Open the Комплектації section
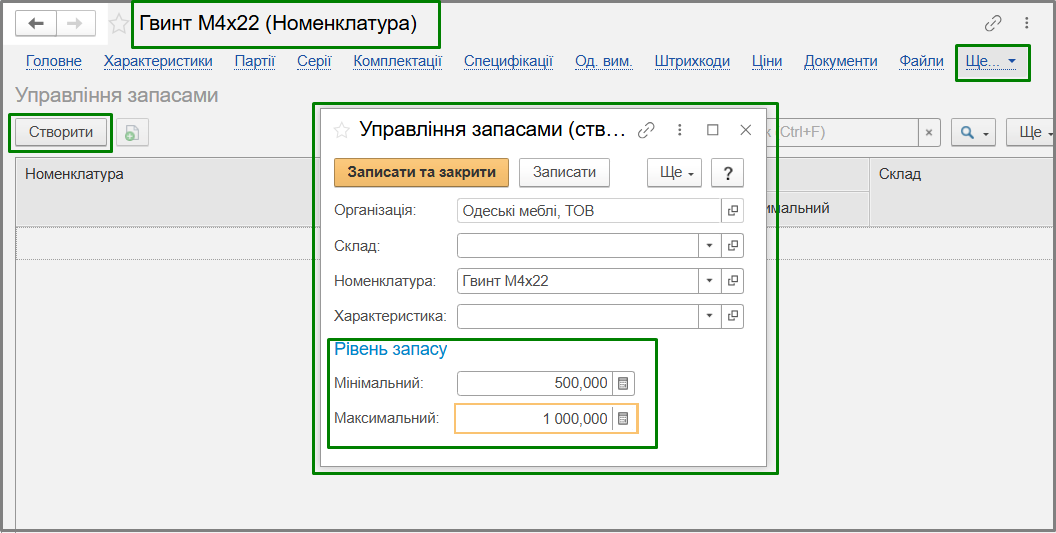 (x=398, y=62)
